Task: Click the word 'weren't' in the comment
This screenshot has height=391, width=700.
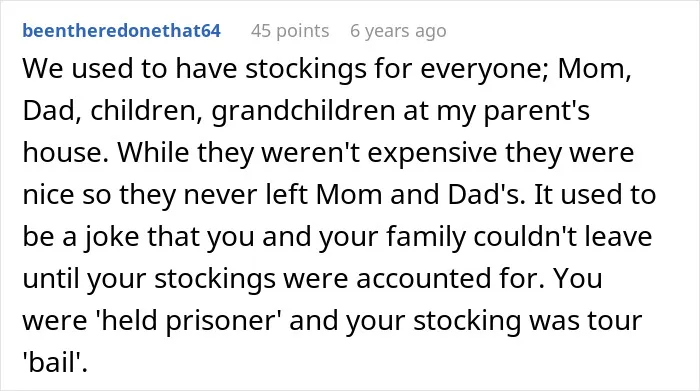Action: pos(310,152)
